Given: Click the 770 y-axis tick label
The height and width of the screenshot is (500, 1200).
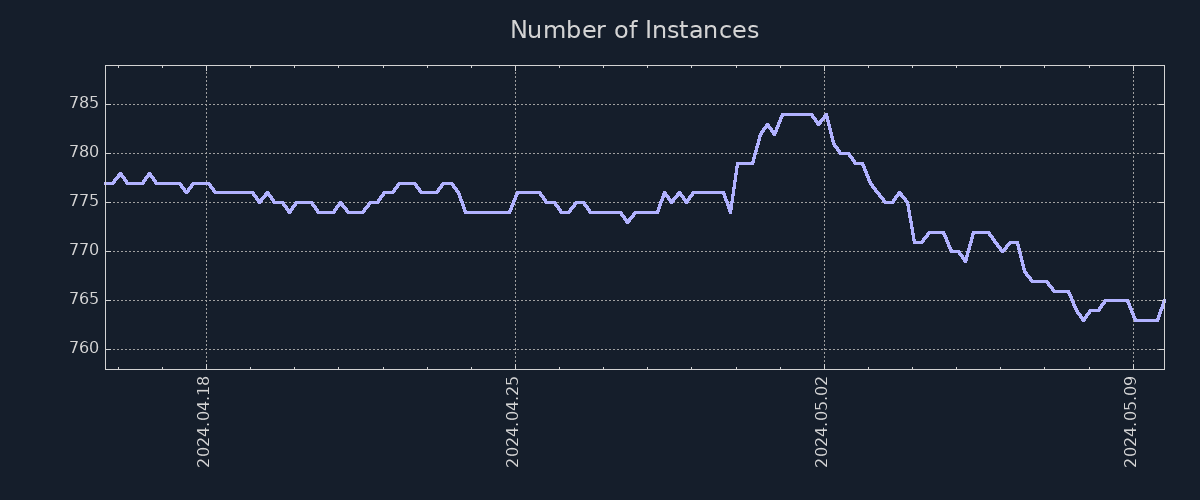Looking at the screenshot, I should [82, 251].
